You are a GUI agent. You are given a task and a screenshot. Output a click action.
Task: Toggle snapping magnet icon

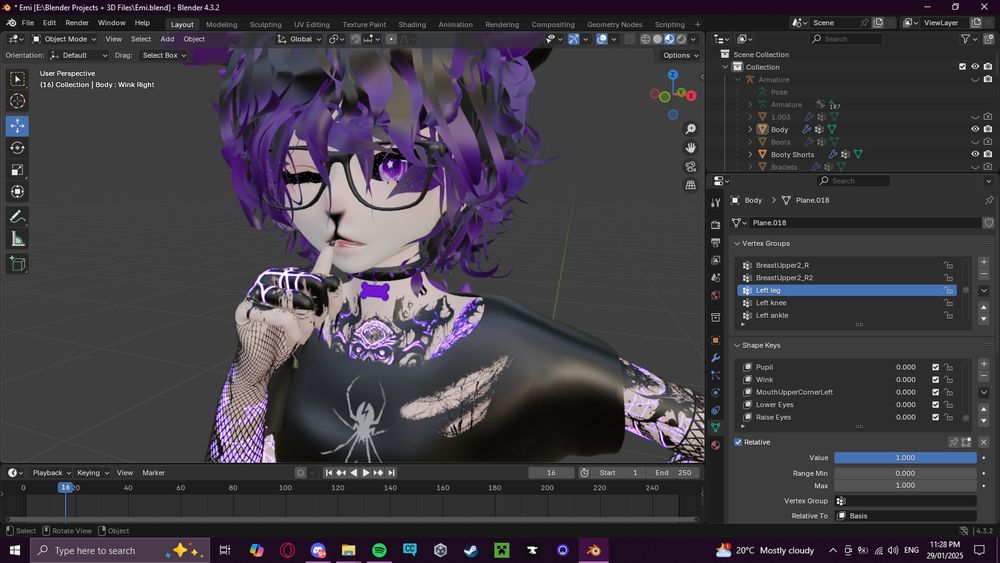click(x=356, y=39)
